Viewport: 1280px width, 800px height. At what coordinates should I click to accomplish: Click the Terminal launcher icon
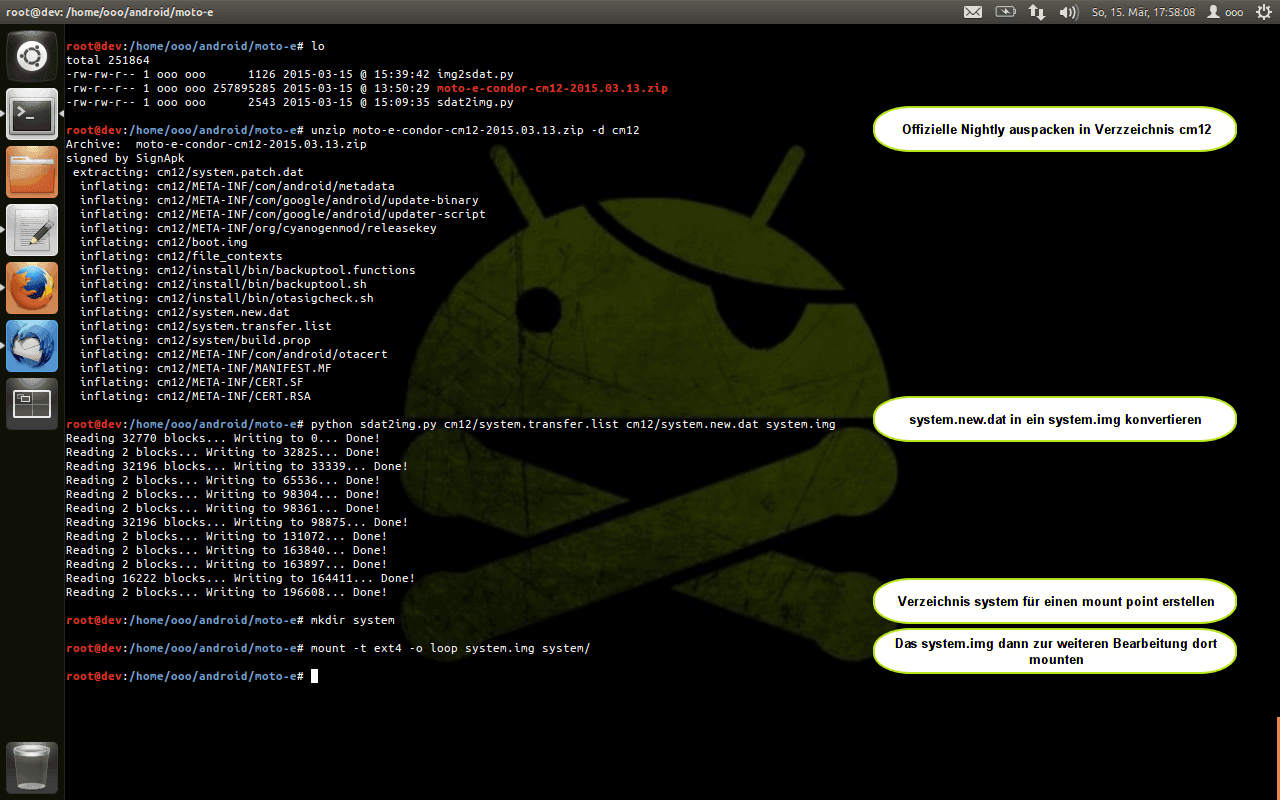(32, 114)
